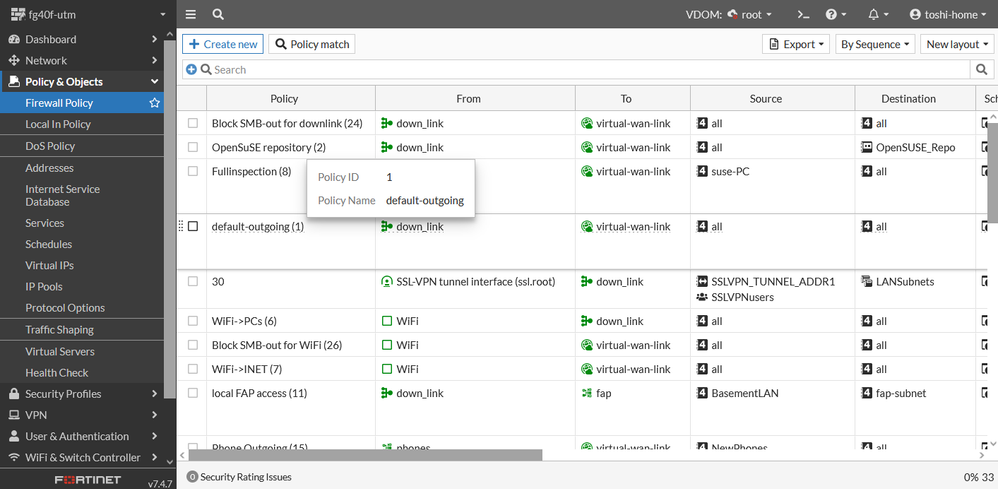This screenshot has width=998, height=489.
Task: Click the hamburger menu icon in top bar
Action: pyautogui.click(x=191, y=15)
